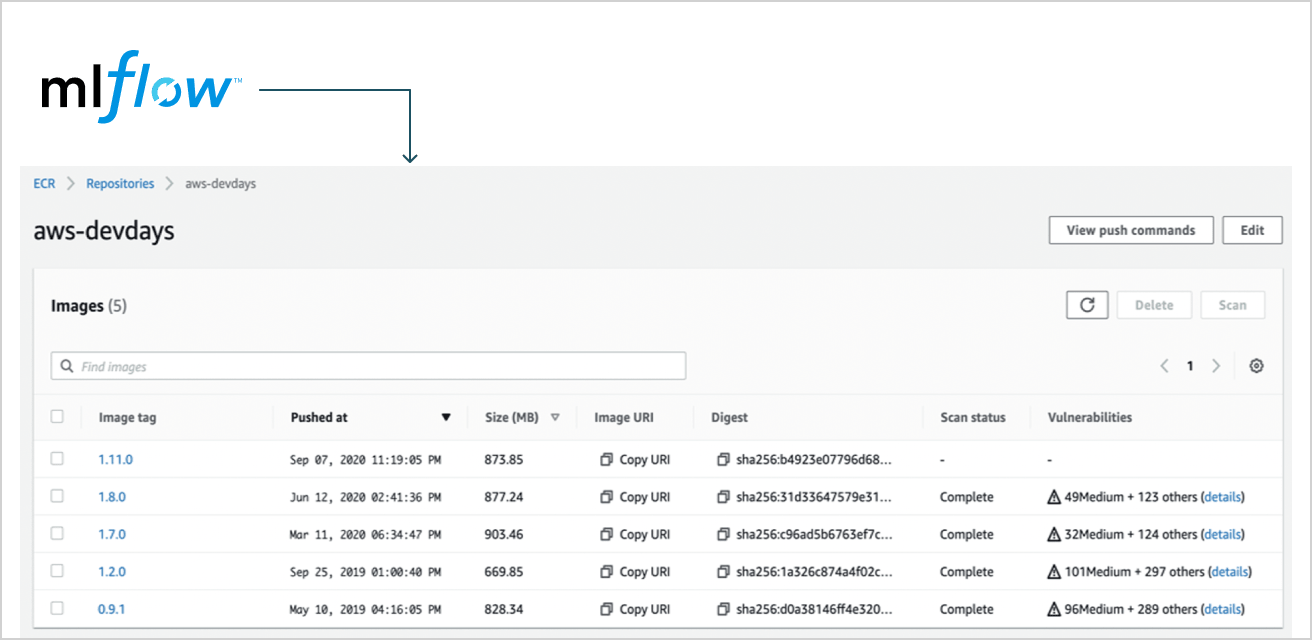
Task: Click View push commands button
Action: coord(1130,230)
